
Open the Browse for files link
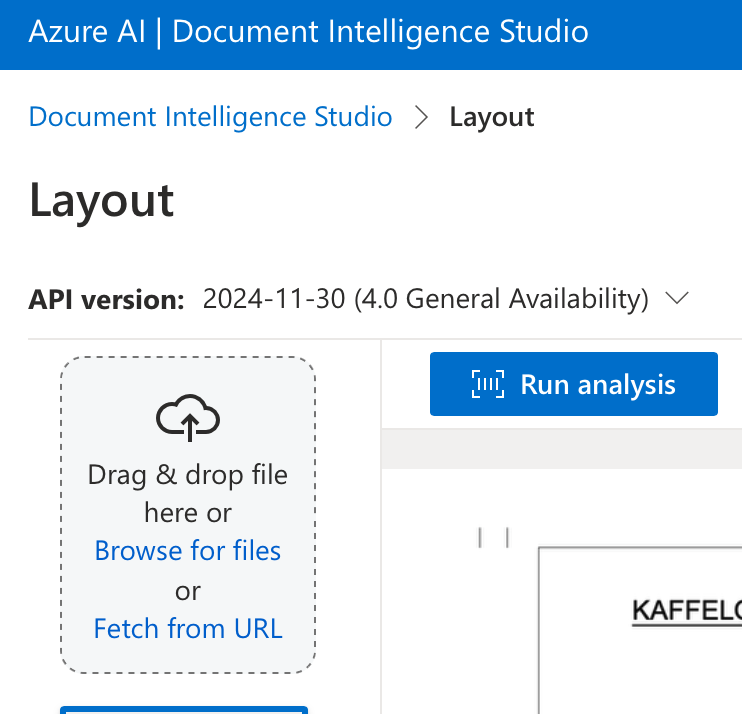coord(188,551)
